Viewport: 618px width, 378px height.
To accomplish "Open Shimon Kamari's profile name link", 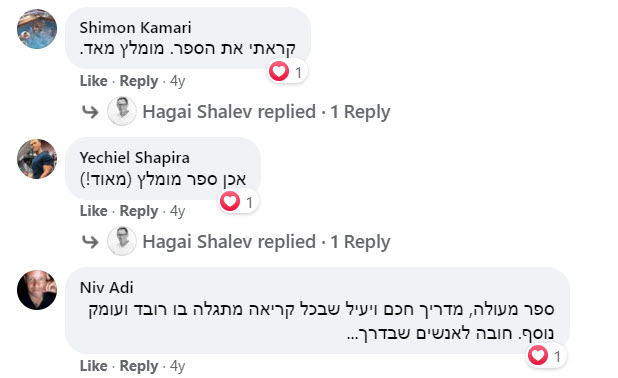I will [136, 28].
